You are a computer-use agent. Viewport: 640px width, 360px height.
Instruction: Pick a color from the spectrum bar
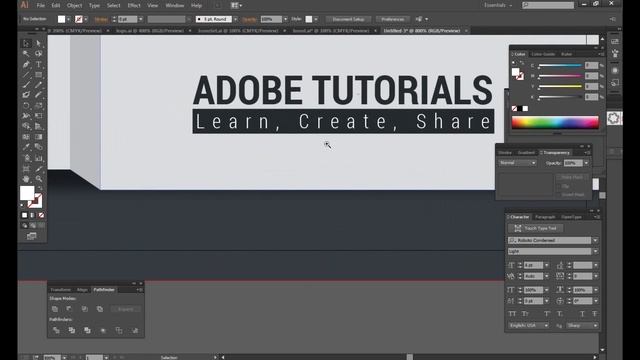click(555, 122)
